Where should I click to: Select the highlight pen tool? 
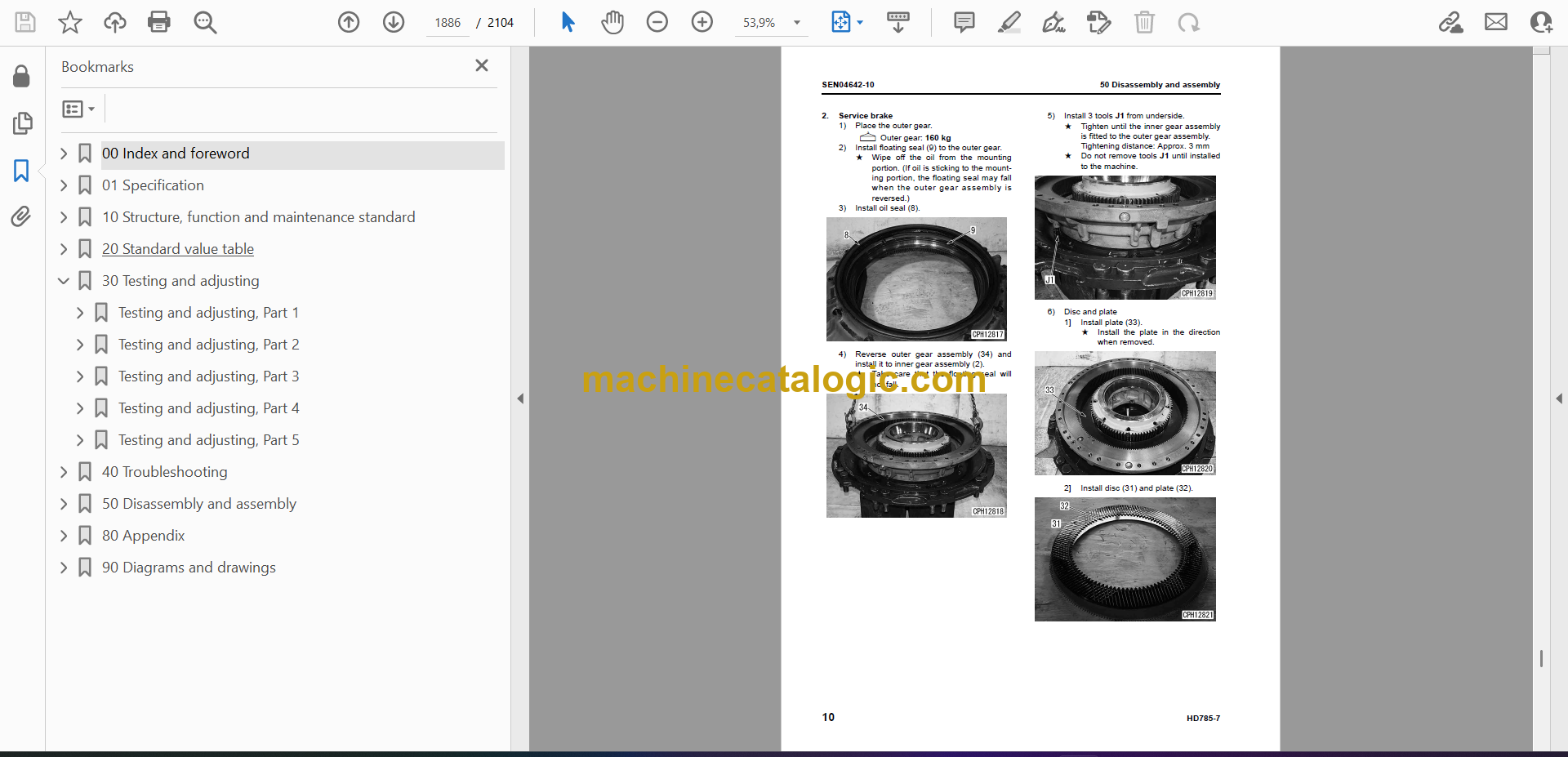(x=1009, y=22)
